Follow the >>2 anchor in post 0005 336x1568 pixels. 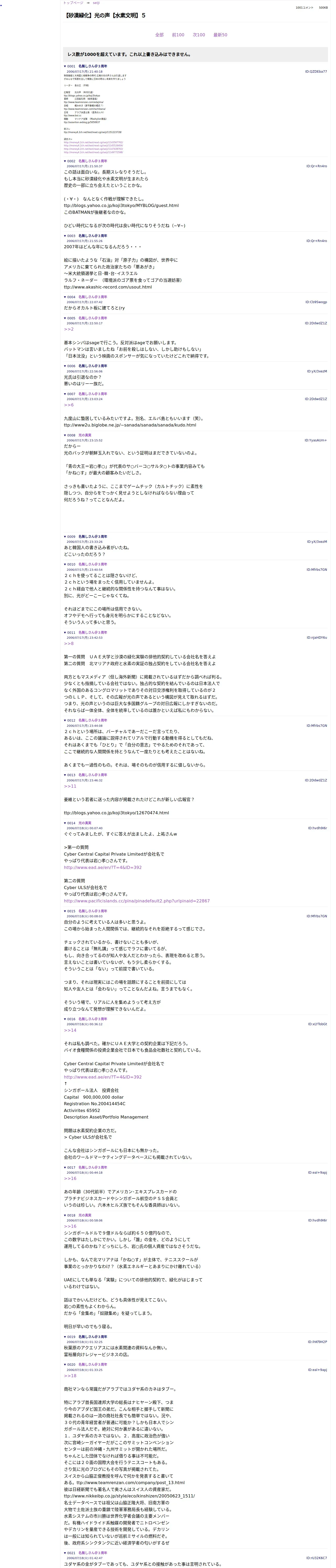(x=68, y=329)
